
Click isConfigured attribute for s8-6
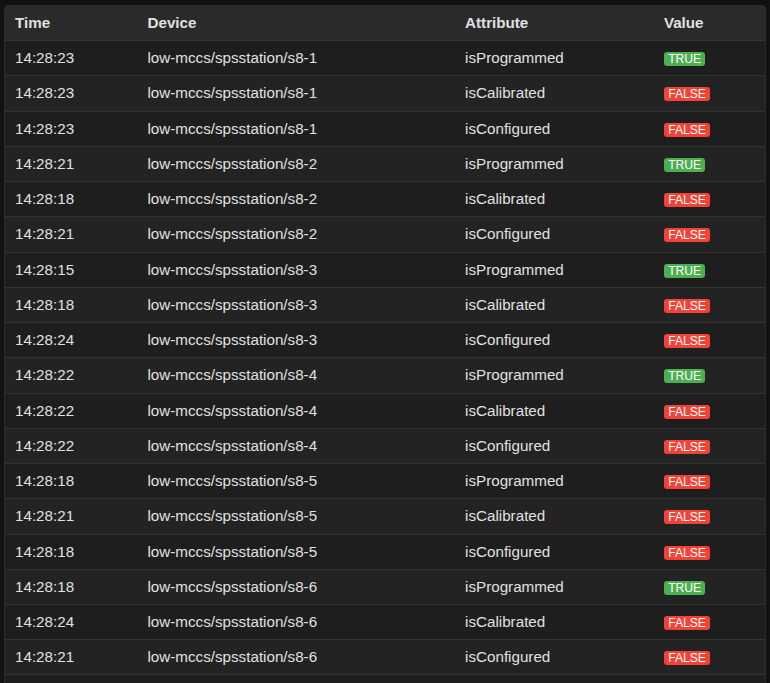[507, 658]
